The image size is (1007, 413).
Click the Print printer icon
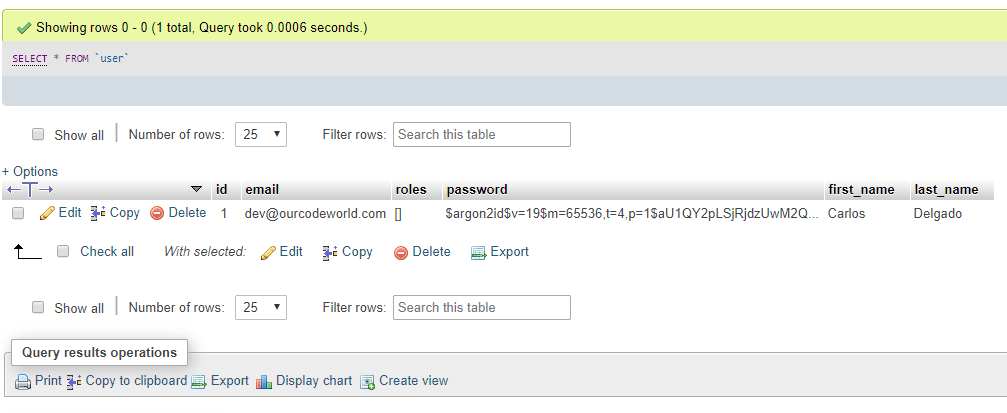click(23, 382)
